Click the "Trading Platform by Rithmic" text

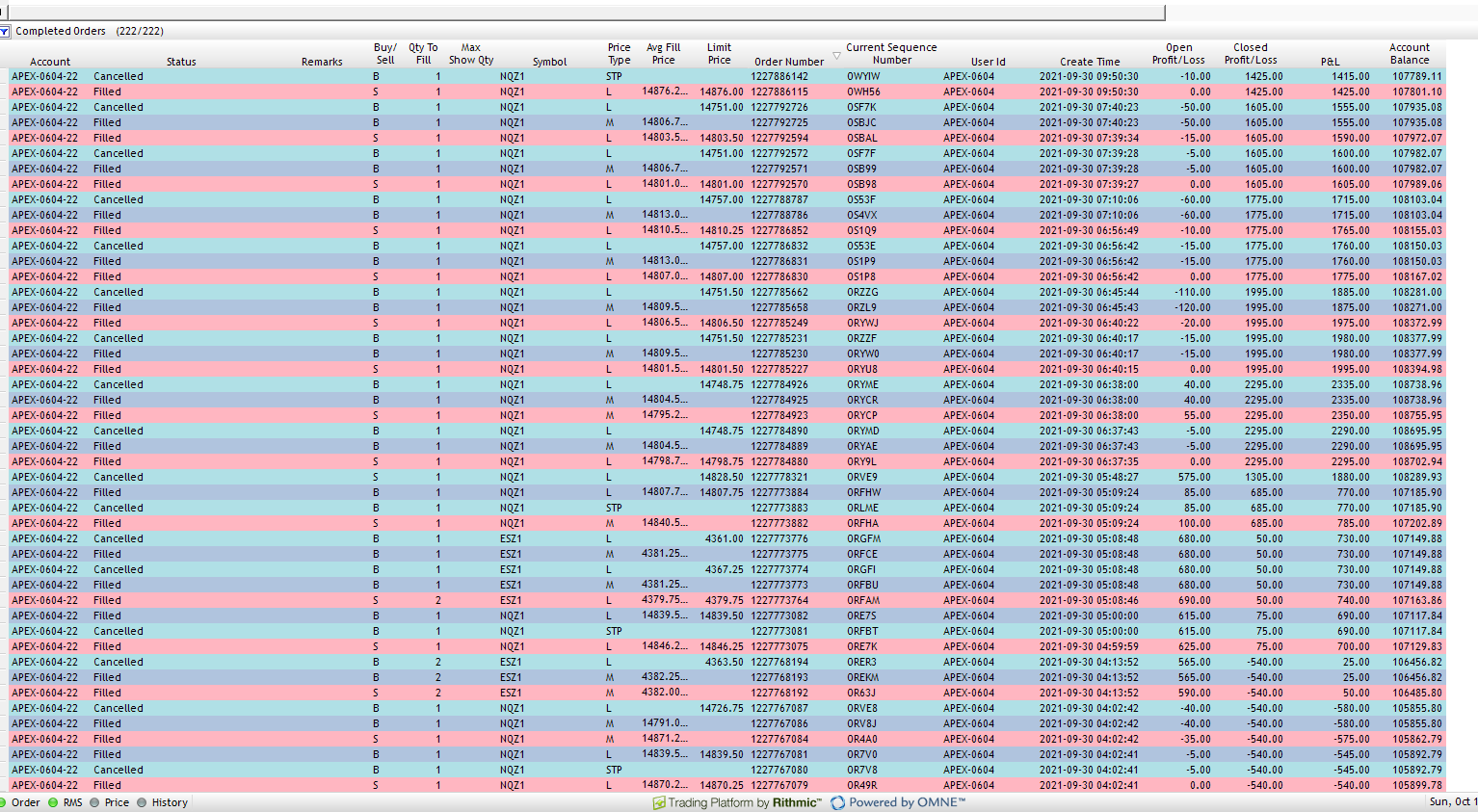745,802
